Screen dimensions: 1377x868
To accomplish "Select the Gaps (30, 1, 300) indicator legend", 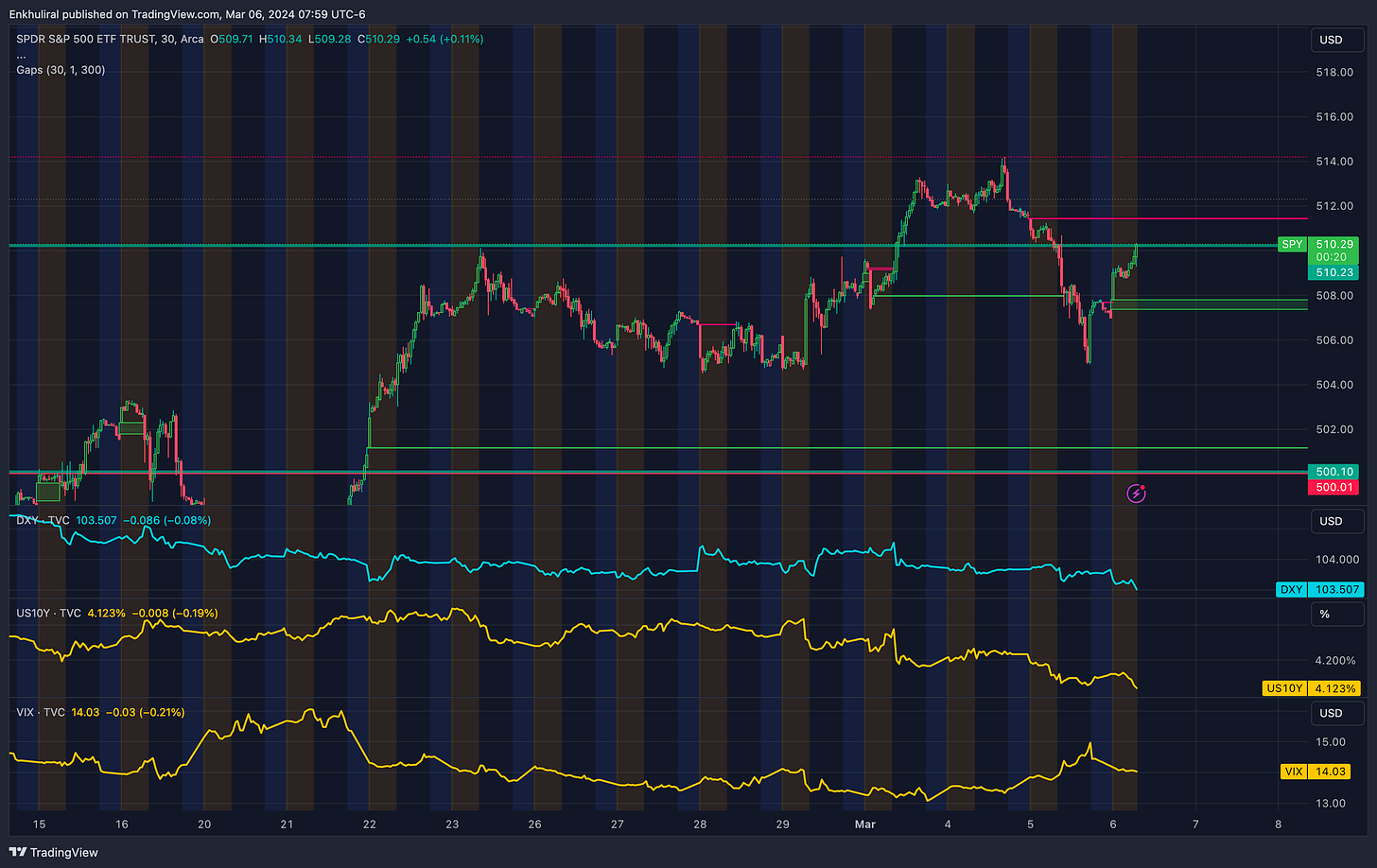I will (x=61, y=70).
